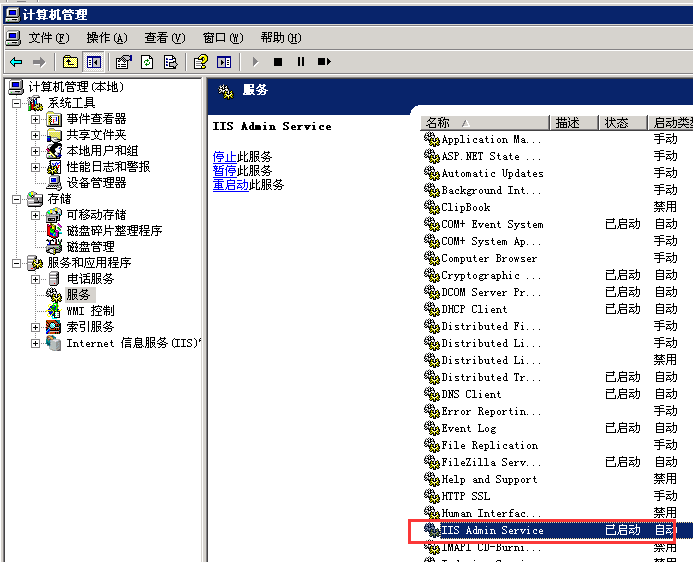Open the 查看(V) menu

click(164, 38)
